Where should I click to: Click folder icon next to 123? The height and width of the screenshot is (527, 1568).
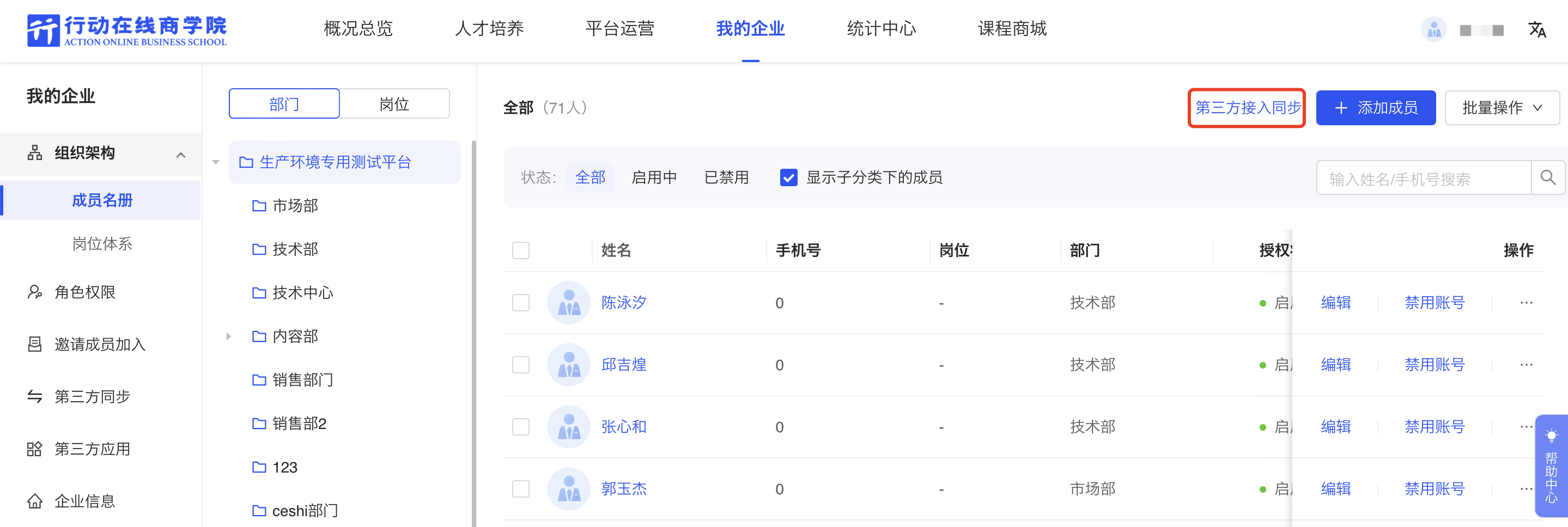click(259, 467)
